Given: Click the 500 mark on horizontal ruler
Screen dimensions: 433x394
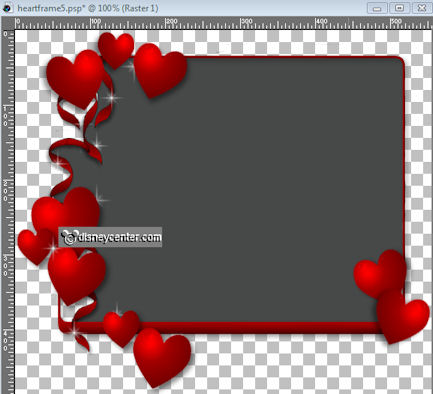Looking at the screenshot, I should (396, 21).
